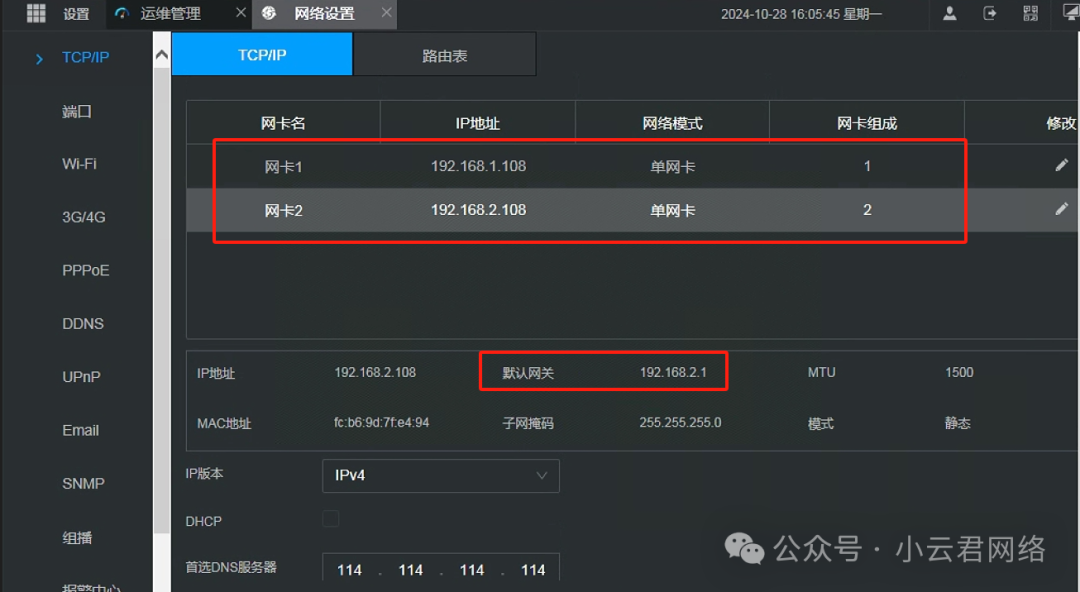This screenshot has width=1080, height=592.
Task: Select the 网卡1 row in table
Action: click(x=478, y=166)
